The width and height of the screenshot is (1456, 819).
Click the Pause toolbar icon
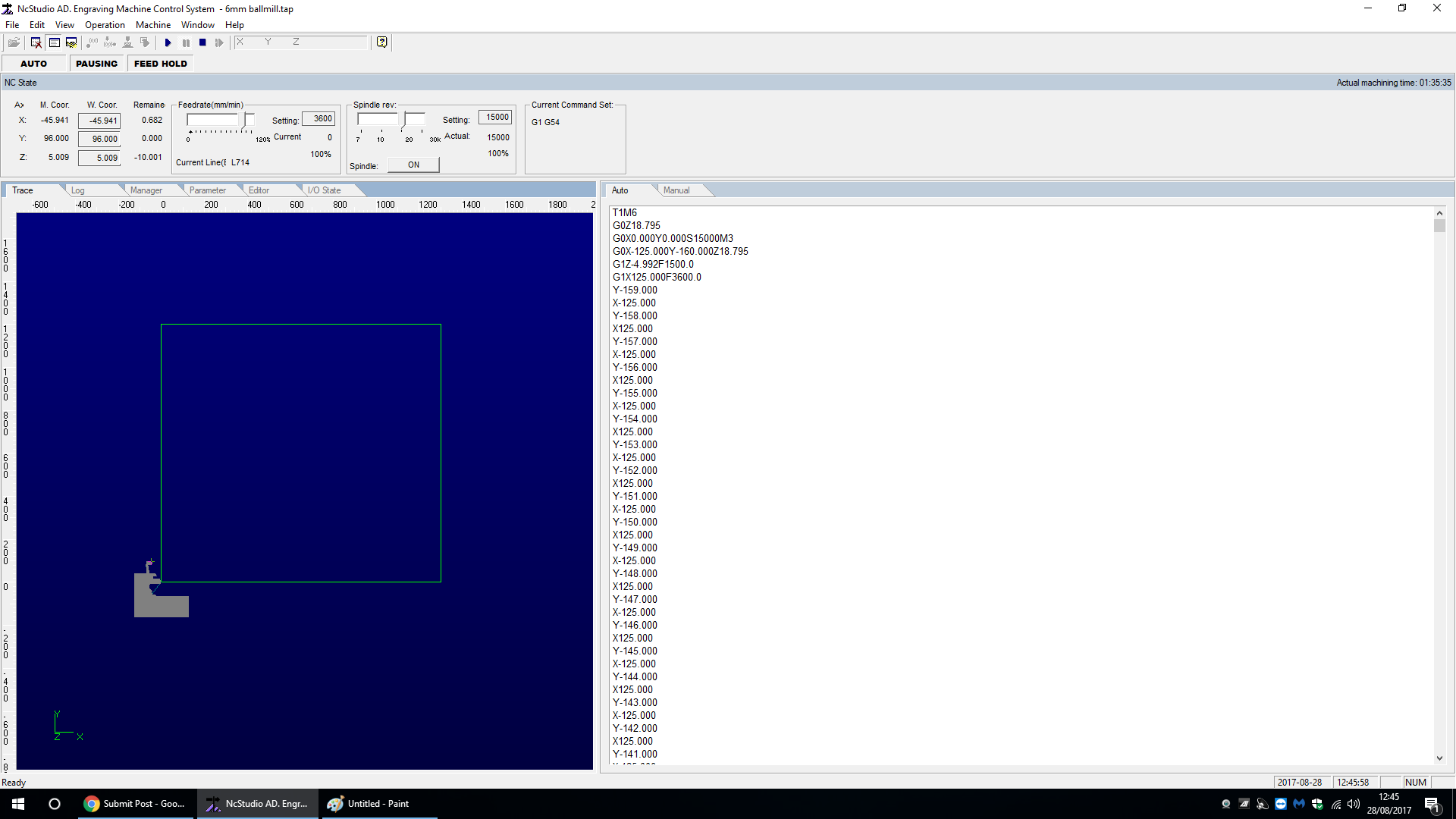(x=186, y=42)
